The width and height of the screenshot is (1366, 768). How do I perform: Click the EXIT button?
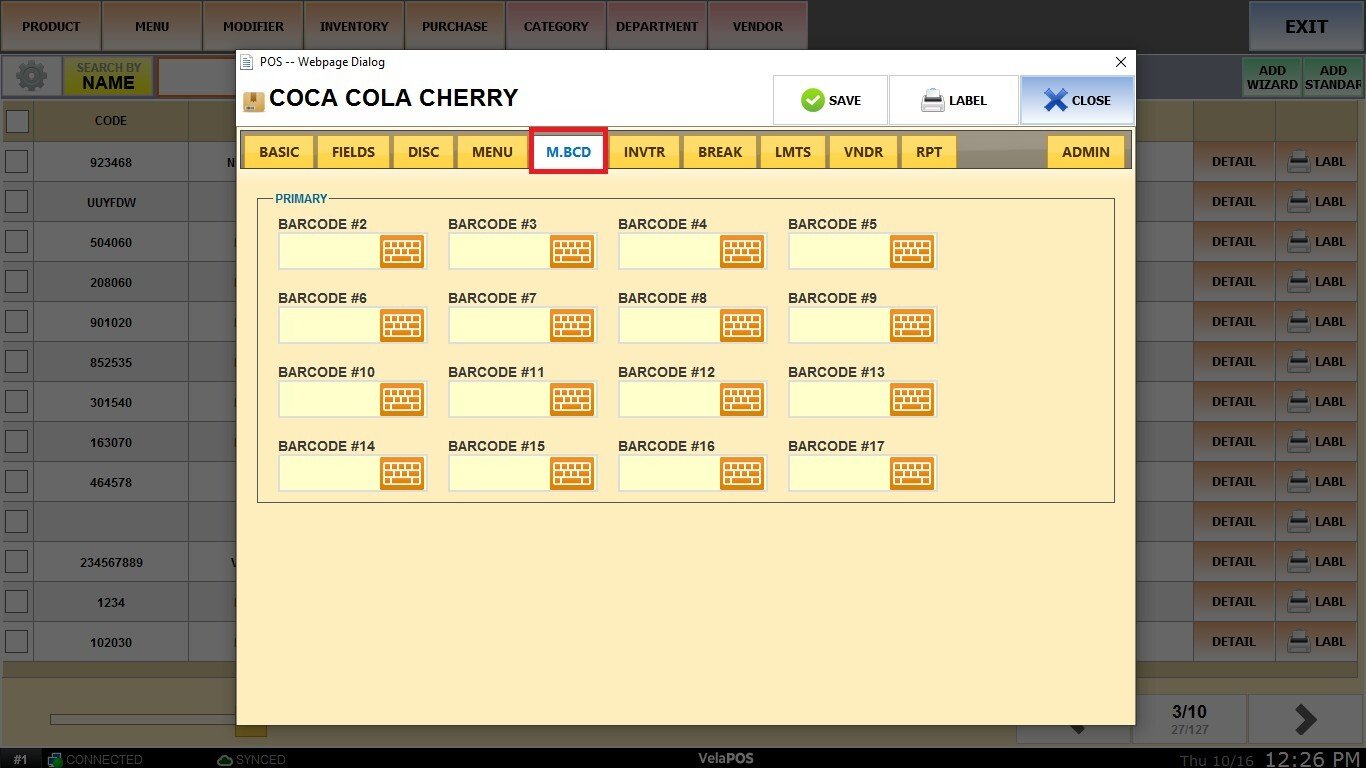point(1306,27)
